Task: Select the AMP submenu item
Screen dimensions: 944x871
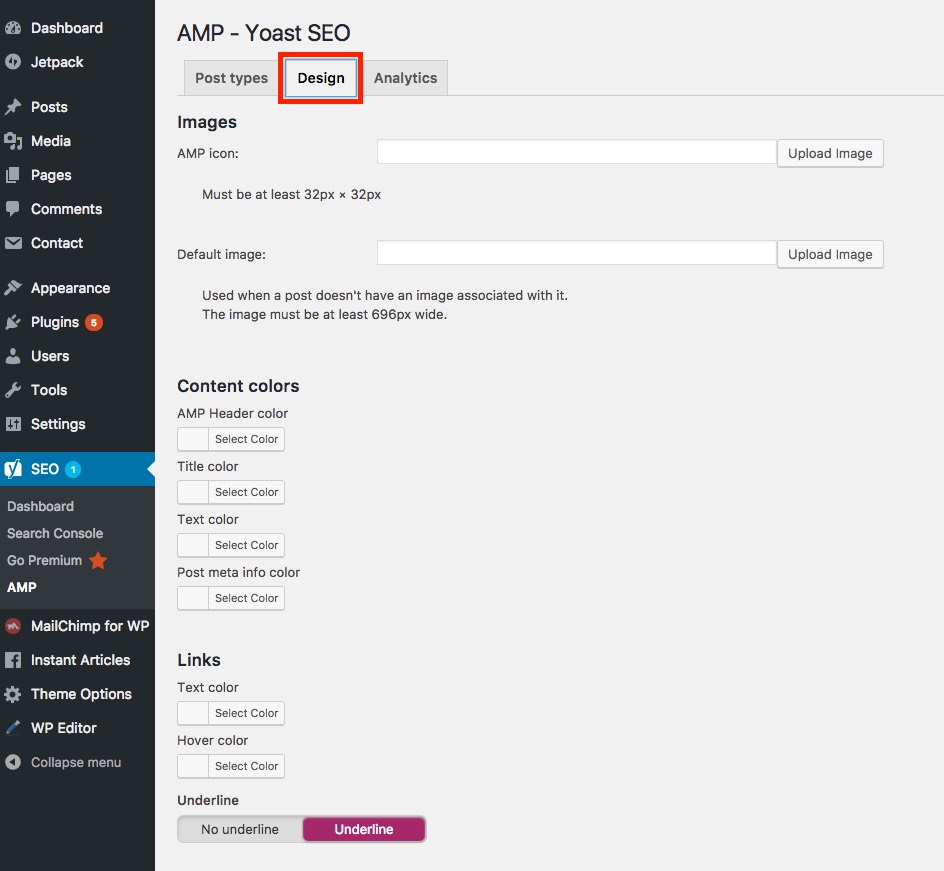Action: click(x=22, y=587)
